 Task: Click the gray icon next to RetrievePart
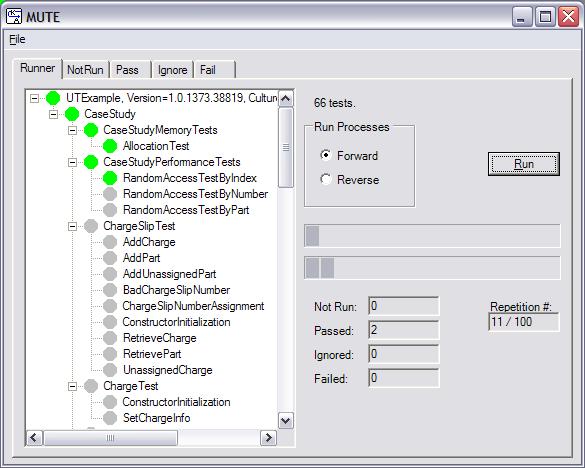point(110,354)
